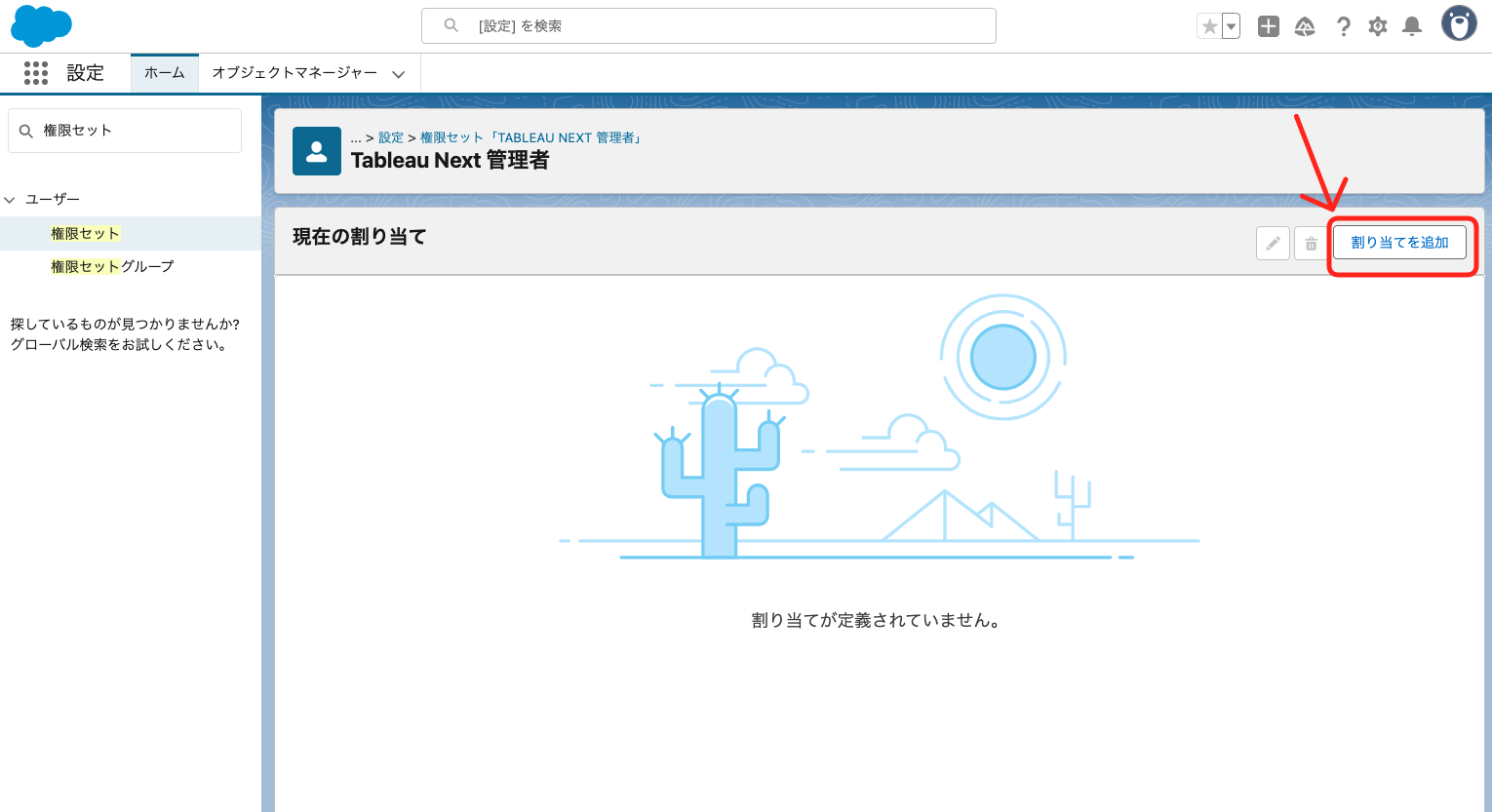1492x812 pixels.
Task: Click the 割り当てを追加 button
Action: [x=1399, y=243]
